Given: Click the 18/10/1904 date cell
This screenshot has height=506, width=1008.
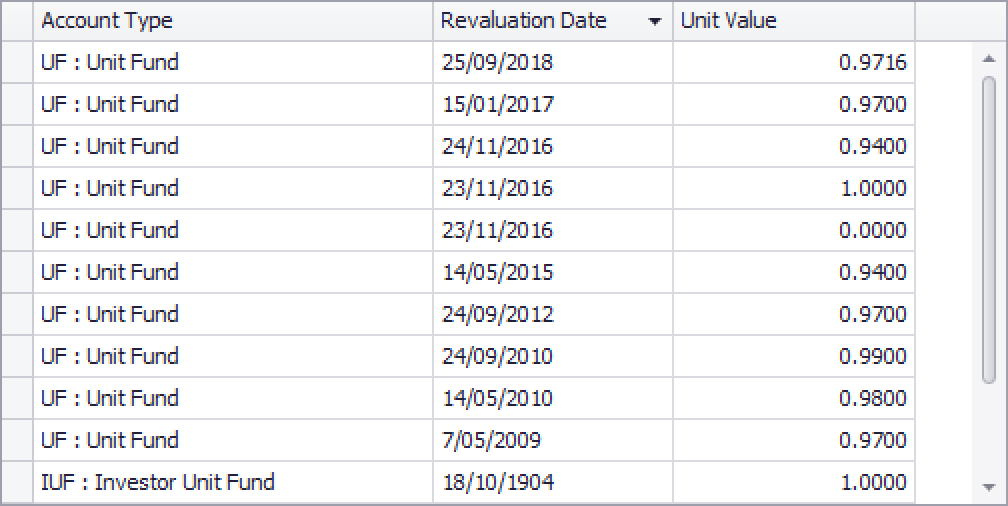Looking at the screenshot, I should 553,482.
